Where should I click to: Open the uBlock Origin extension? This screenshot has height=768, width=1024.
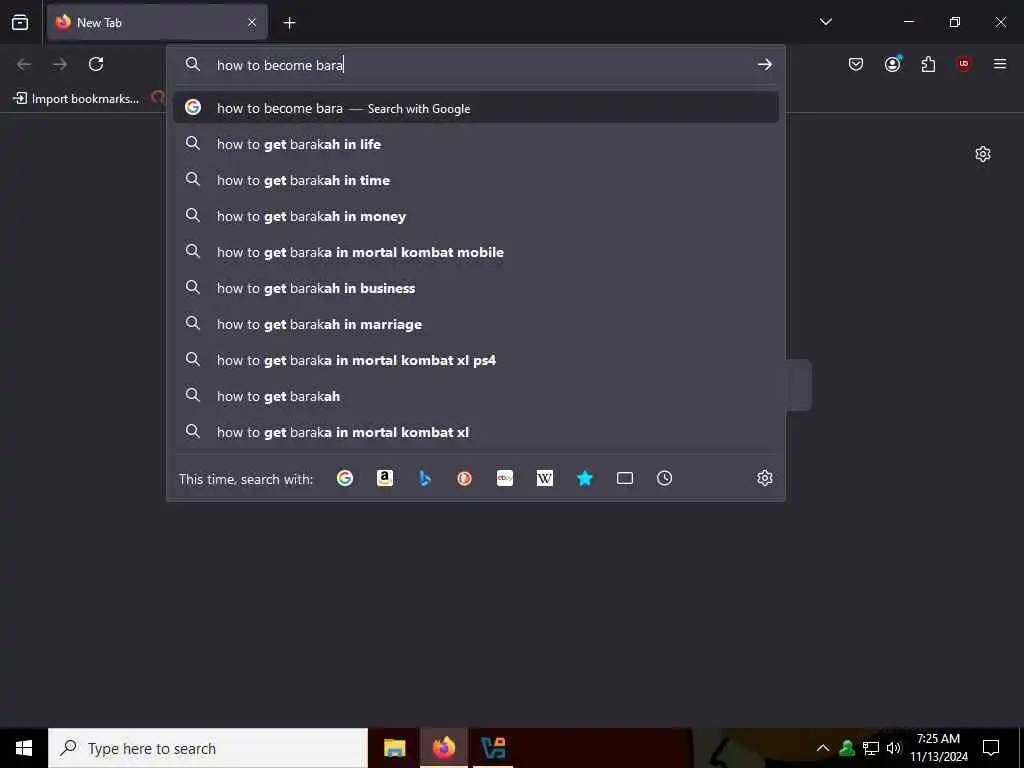pyautogui.click(x=964, y=64)
